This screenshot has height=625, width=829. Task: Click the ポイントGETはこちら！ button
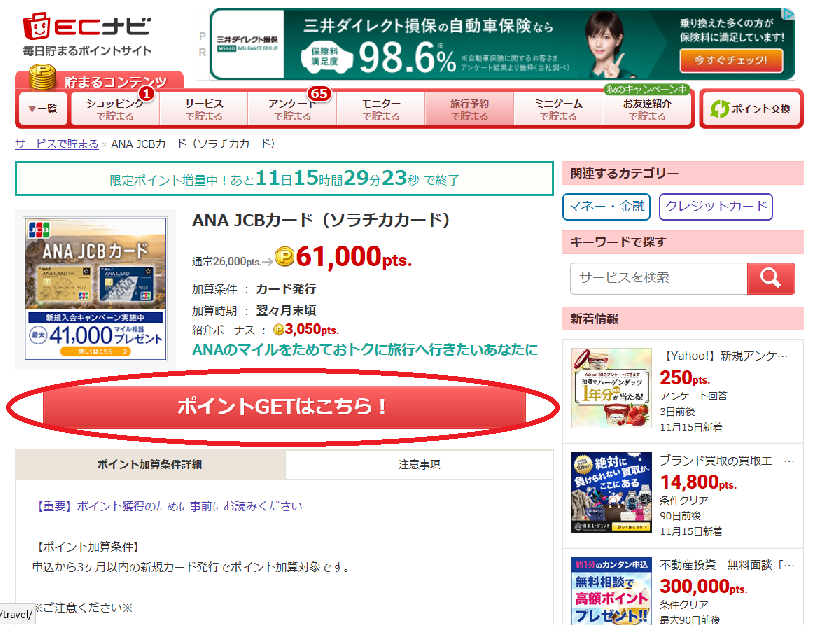pos(284,406)
